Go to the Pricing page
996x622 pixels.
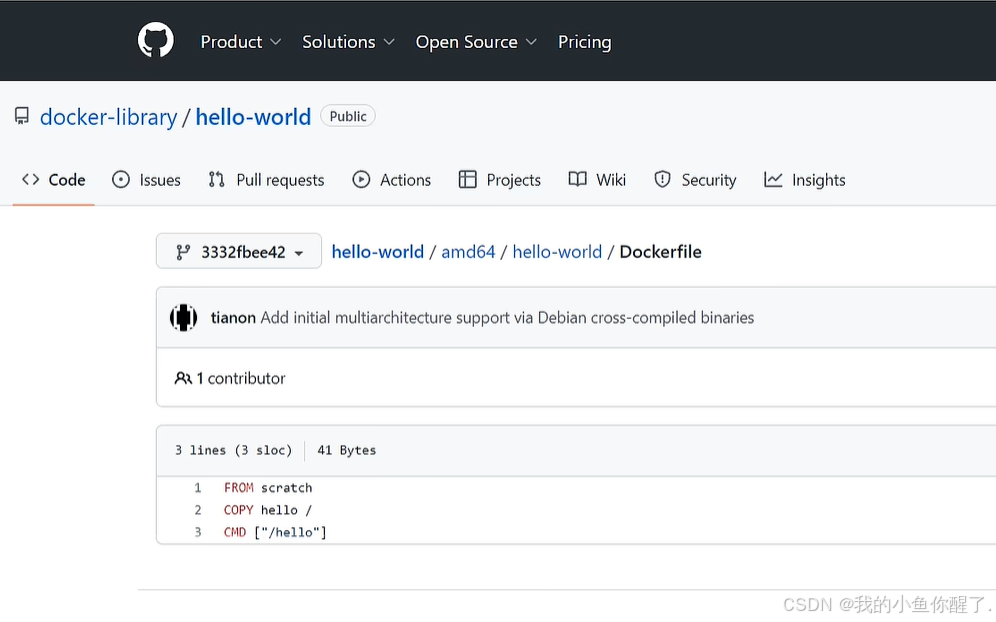584,42
